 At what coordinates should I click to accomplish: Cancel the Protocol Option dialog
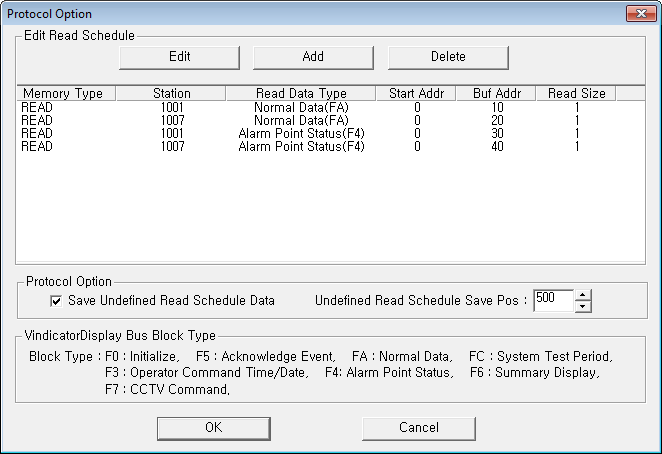(x=419, y=428)
